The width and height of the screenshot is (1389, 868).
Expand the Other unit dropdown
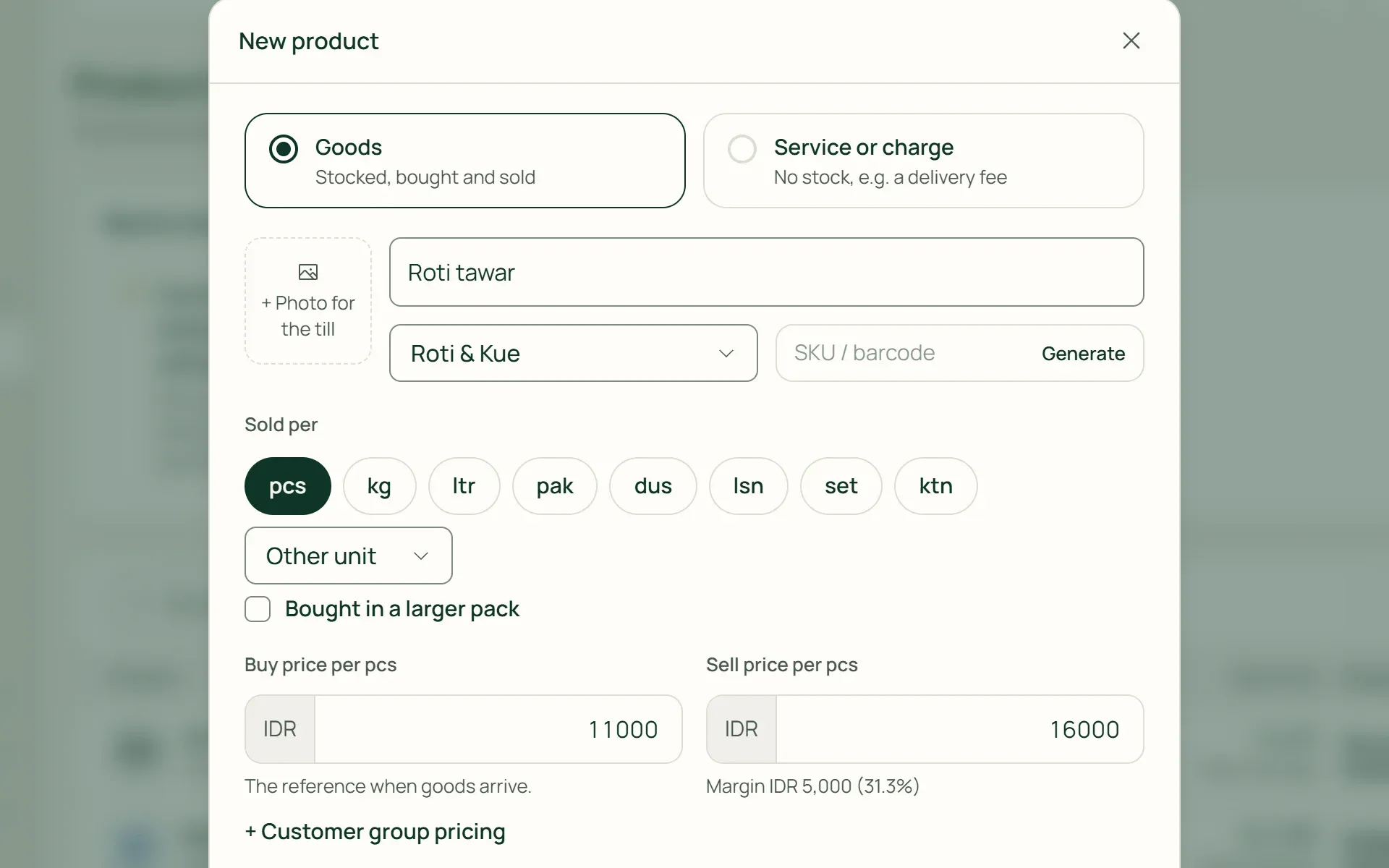tap(349, 556)
